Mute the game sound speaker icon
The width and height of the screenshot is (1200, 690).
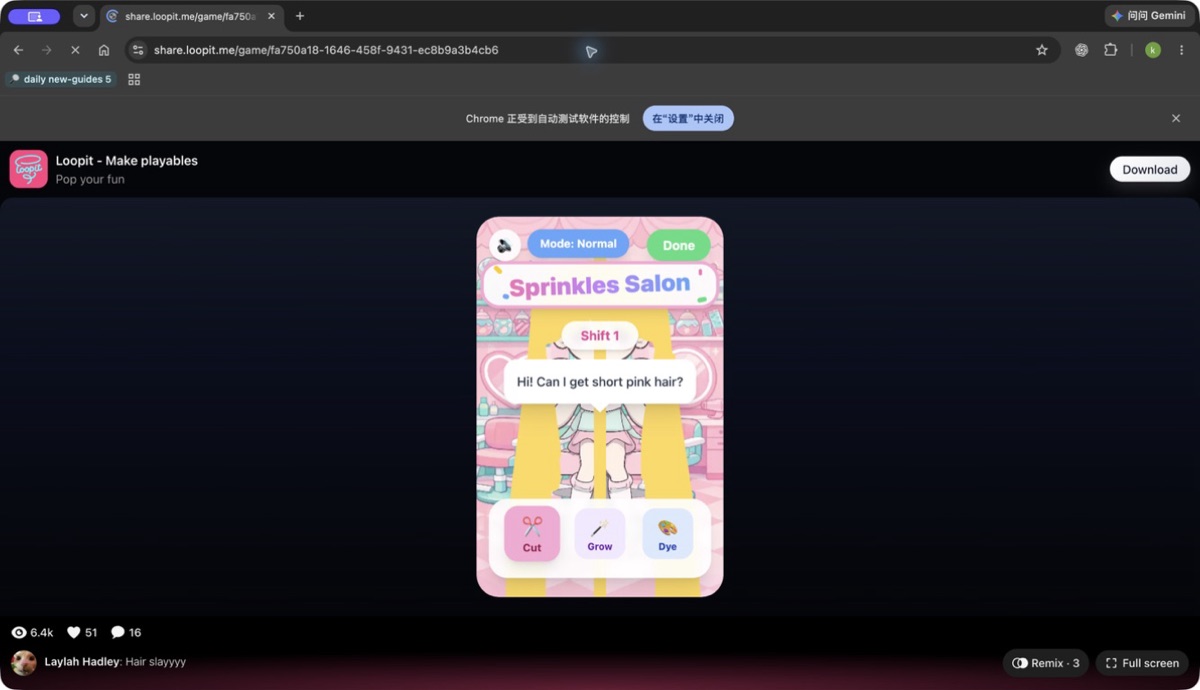point(505,245)
